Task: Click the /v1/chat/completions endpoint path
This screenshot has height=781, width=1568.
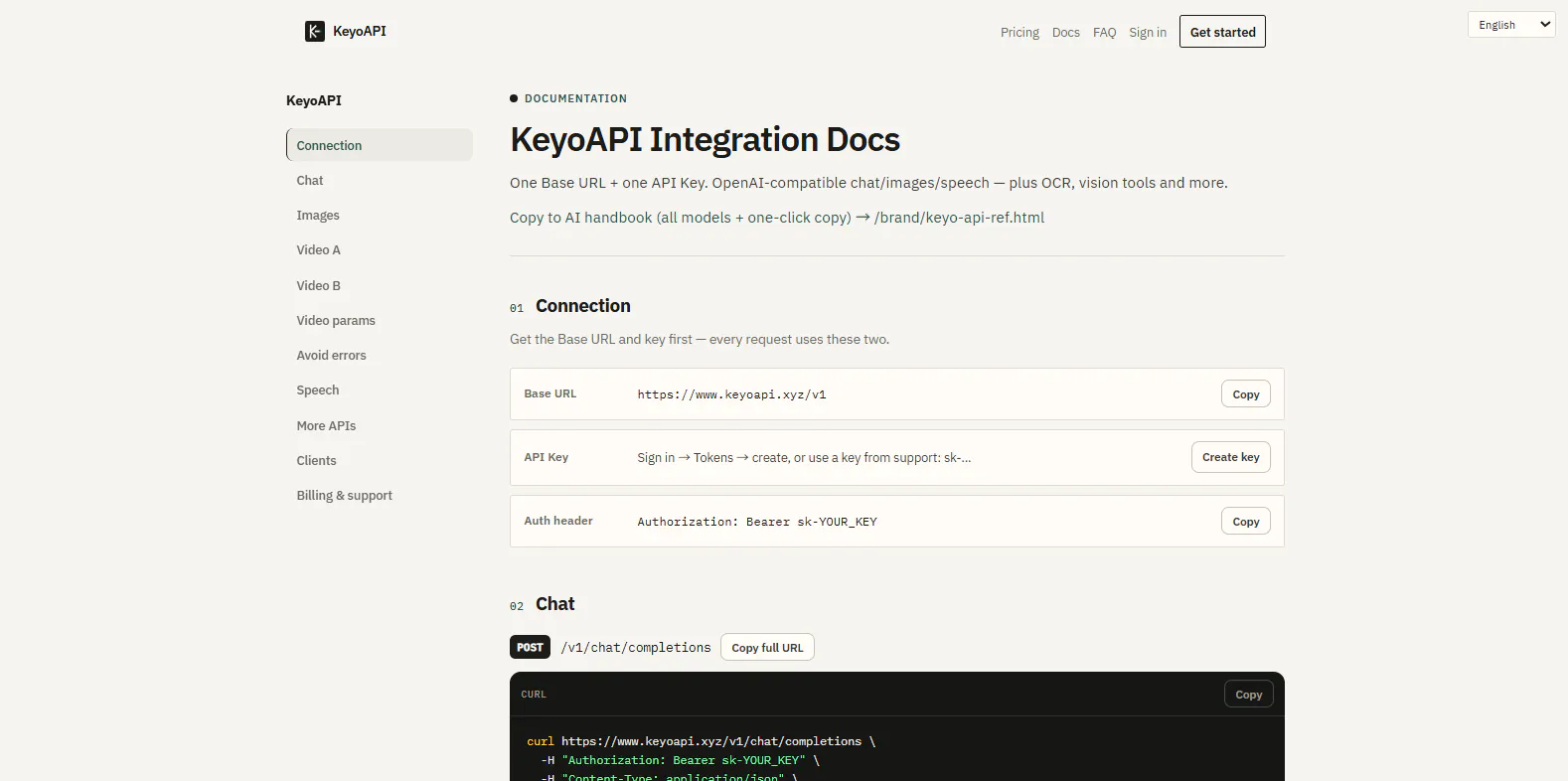Action: 636,648
